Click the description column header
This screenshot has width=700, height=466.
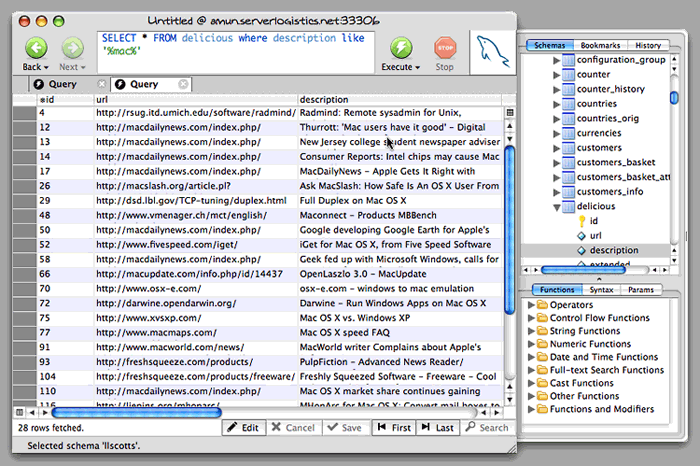click(x=400, y=100)
